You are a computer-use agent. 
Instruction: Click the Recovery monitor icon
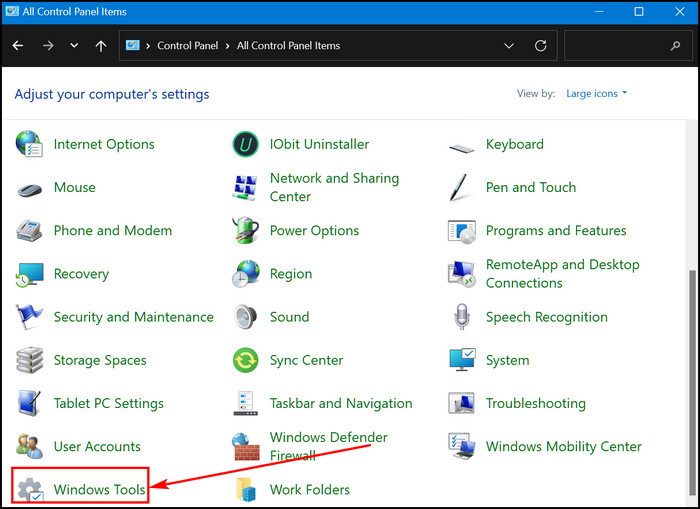29,275
